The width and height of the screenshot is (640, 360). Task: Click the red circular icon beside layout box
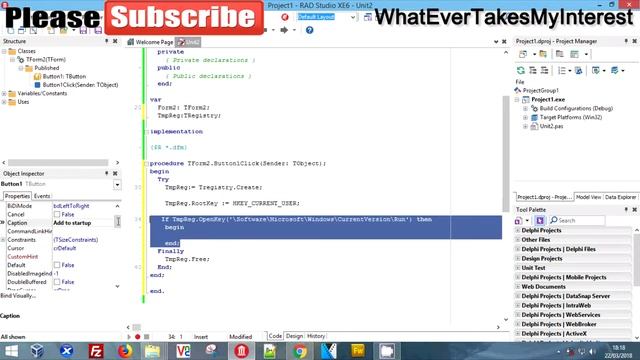(x=285, y=17)
